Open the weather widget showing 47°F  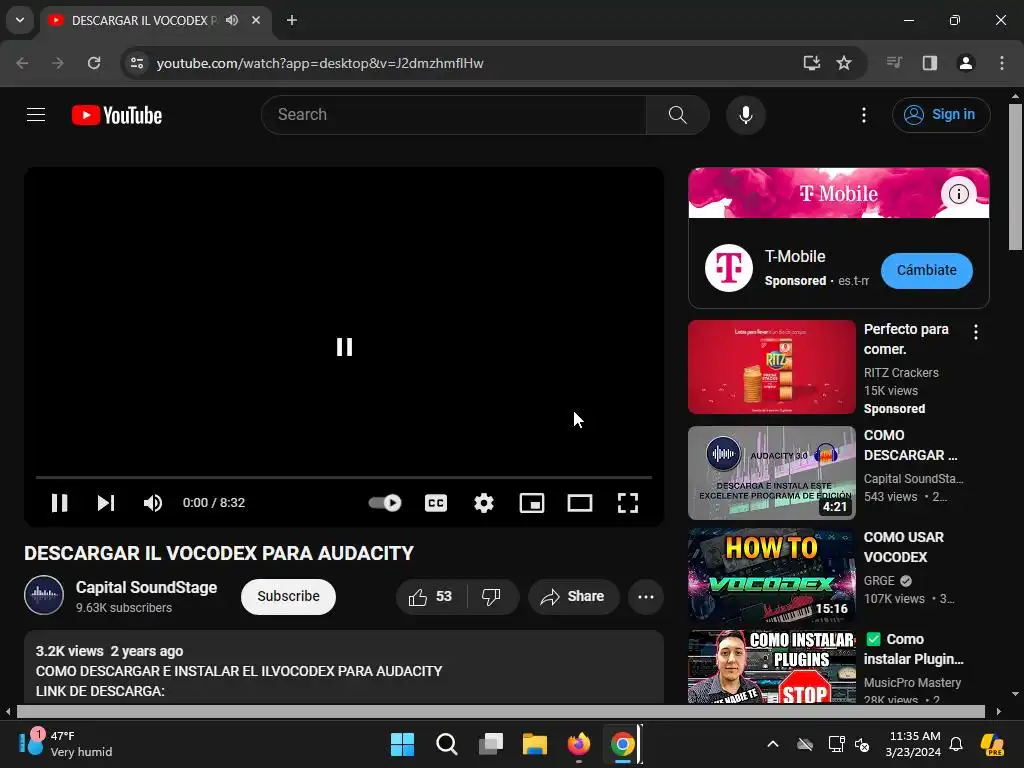click(65, 744)
